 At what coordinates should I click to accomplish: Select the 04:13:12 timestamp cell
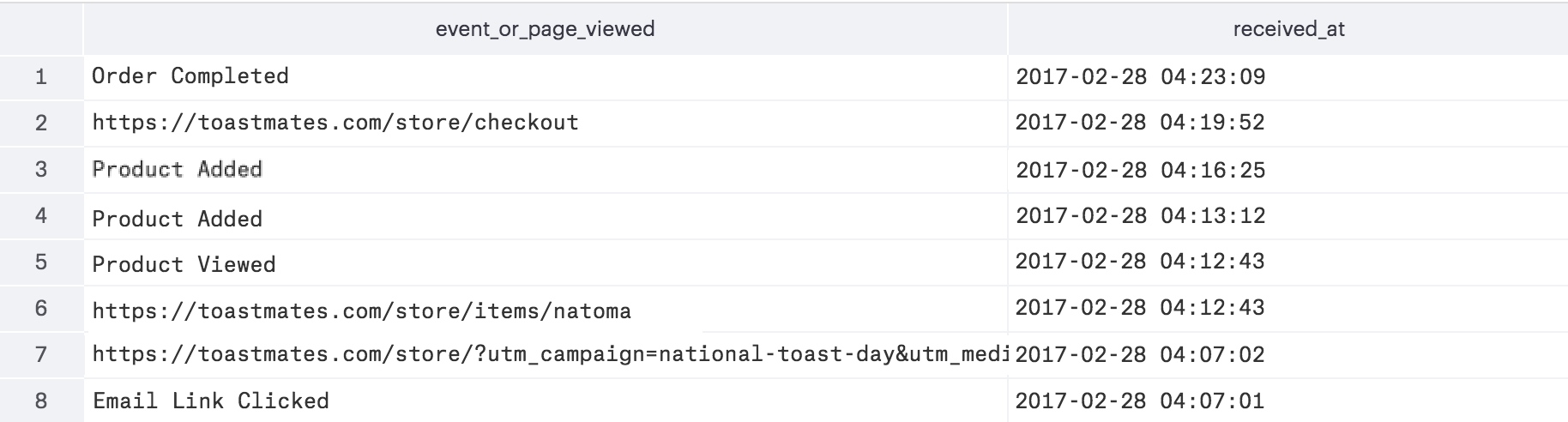point(1140,215)
